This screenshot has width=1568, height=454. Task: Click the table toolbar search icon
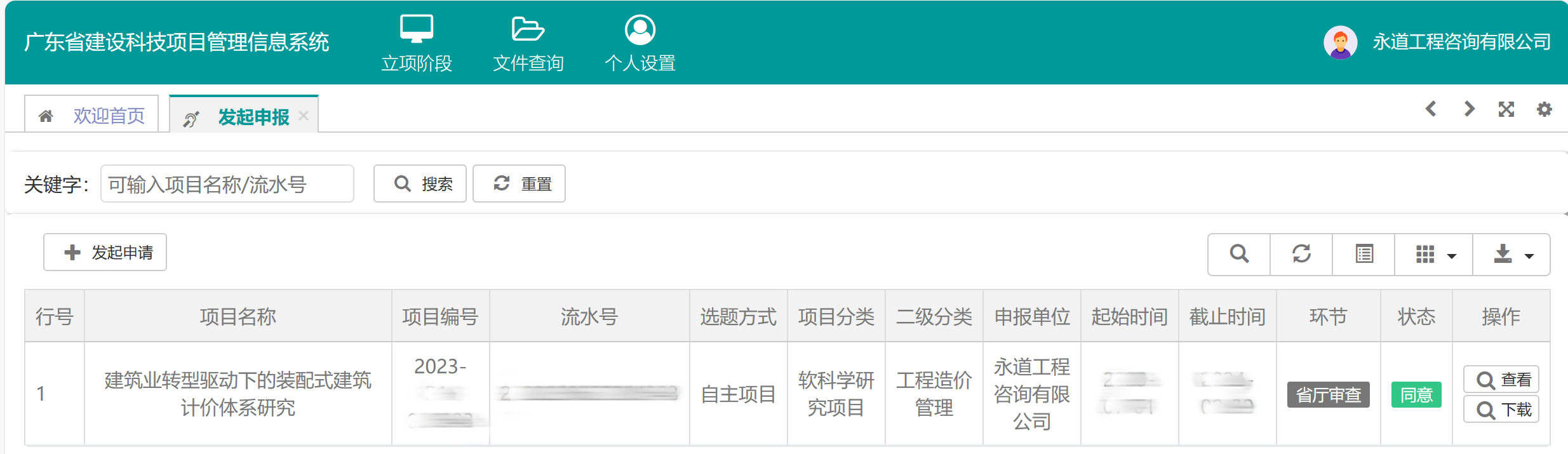tap(1239, 254)
